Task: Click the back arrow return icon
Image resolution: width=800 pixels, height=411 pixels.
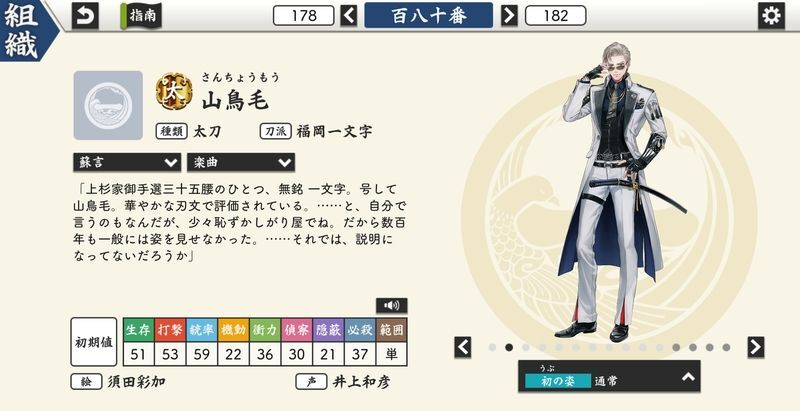Action: pos(85,16)
